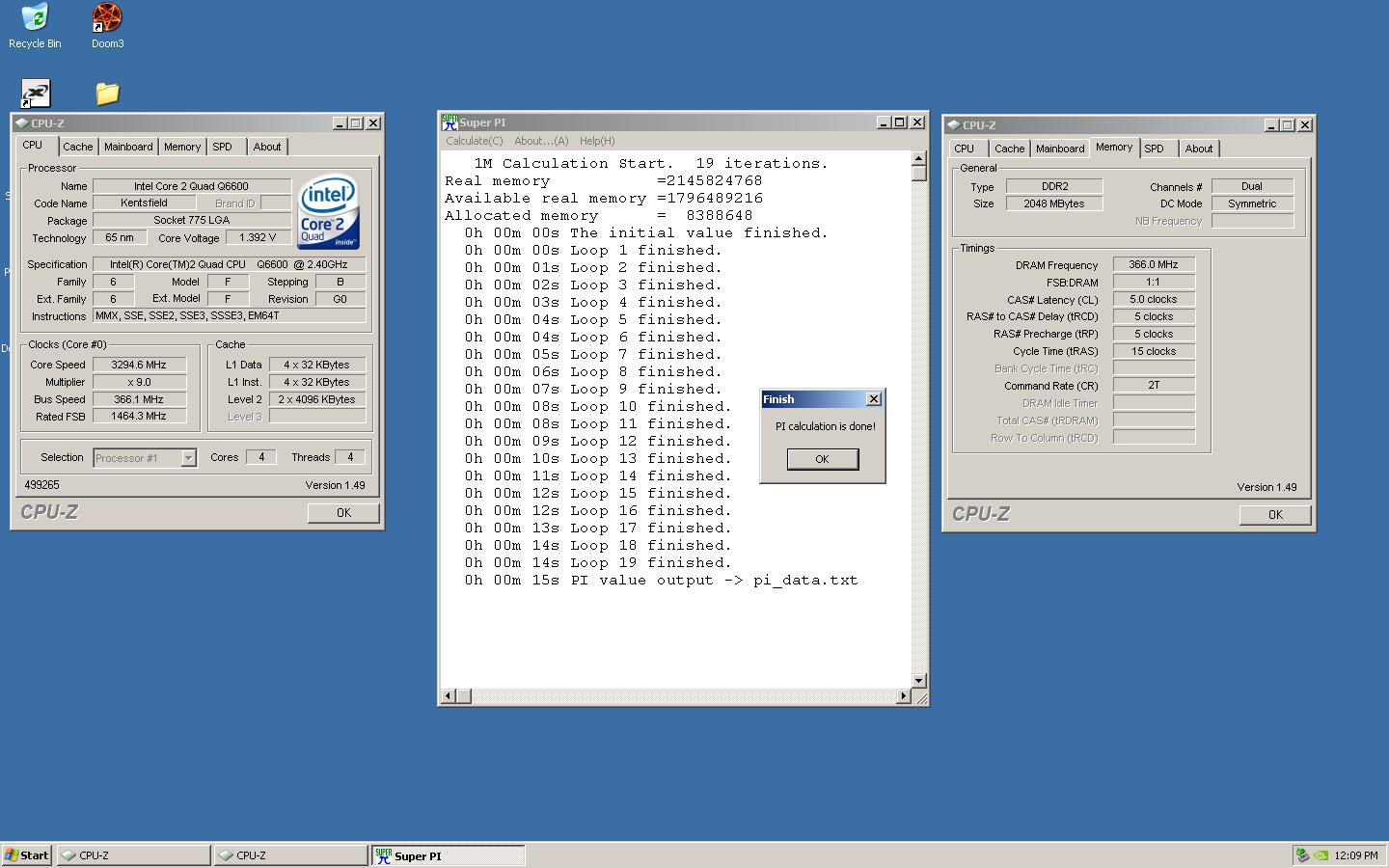The height and width of the screenshot is (868, 1389).
Task: Click Super PI vertical scrollbar down arrow
Action: pos(918,681)
